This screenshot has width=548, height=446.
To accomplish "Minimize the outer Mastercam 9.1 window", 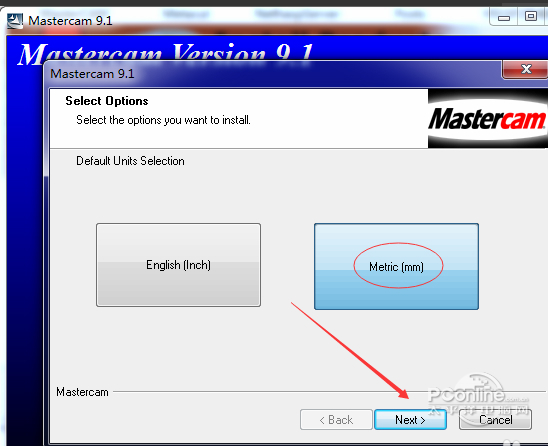I will (x=504, y=17).
